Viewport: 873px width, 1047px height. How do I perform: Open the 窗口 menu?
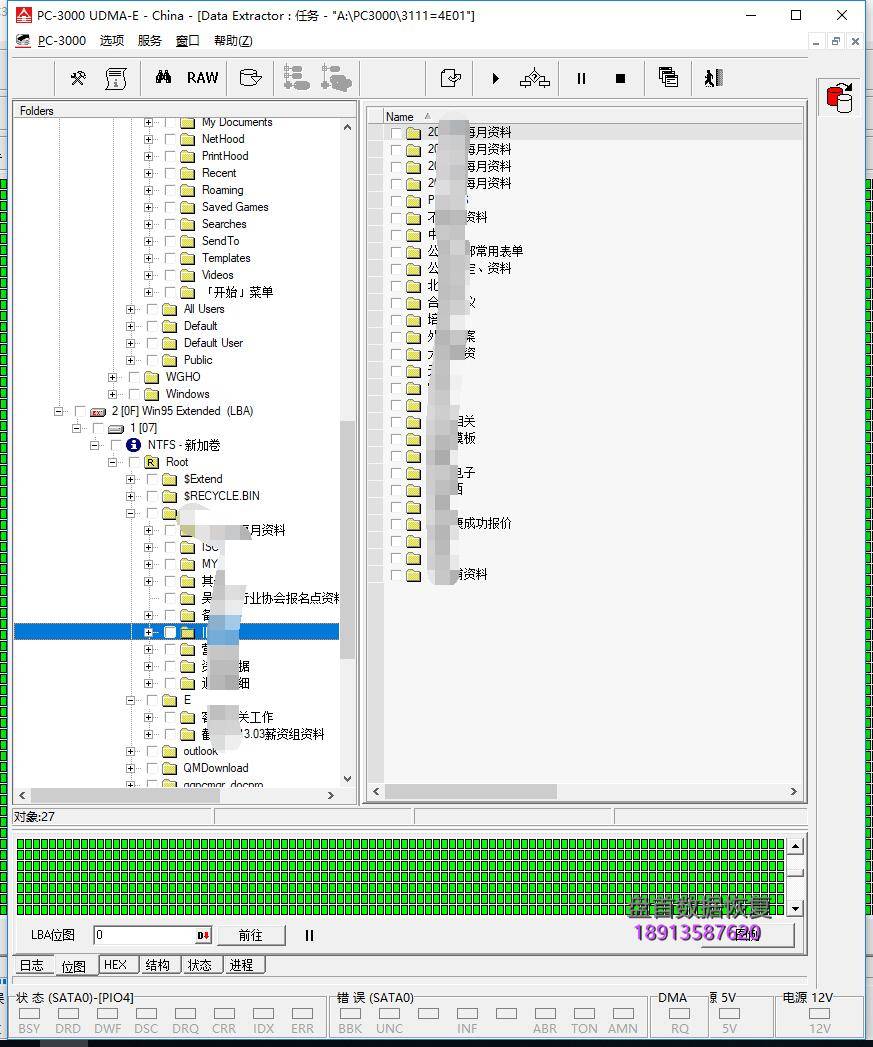pyautogui.click(x=188, y=41)
